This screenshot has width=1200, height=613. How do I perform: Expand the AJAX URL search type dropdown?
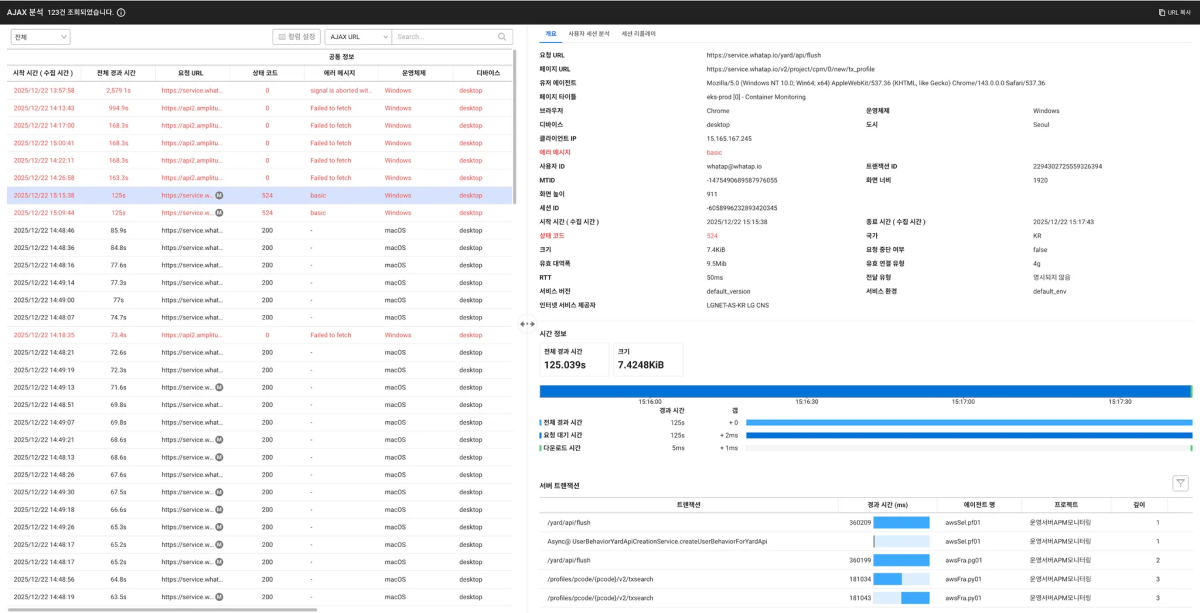[x=356, y=37]
